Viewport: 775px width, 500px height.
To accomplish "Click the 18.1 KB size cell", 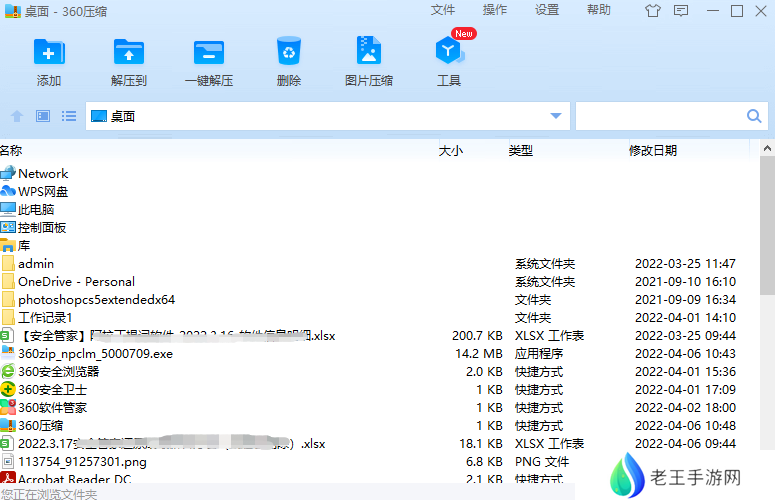I will click(480, 443).
